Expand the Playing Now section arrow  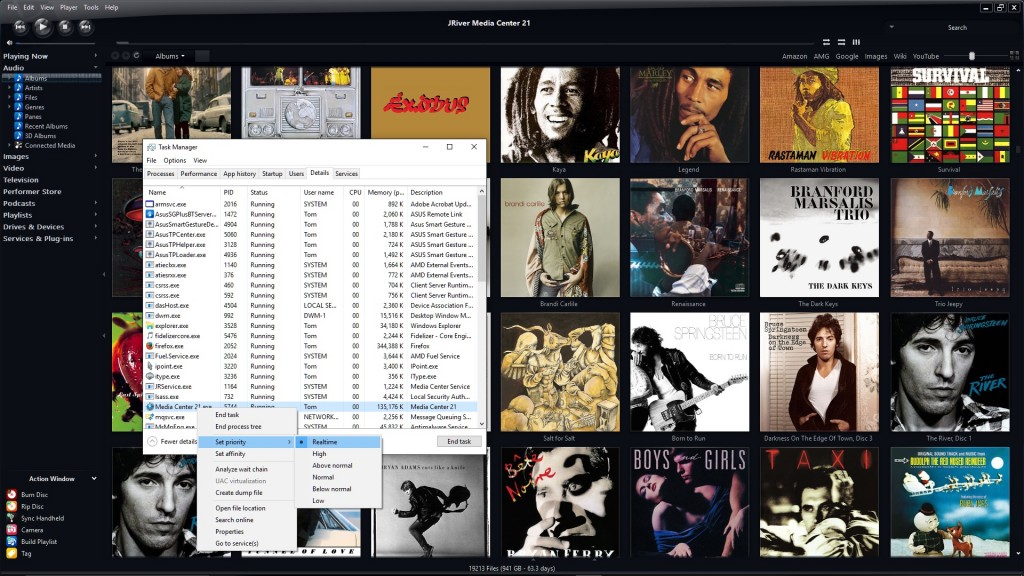pyautogui.click(x=95, y=56)
